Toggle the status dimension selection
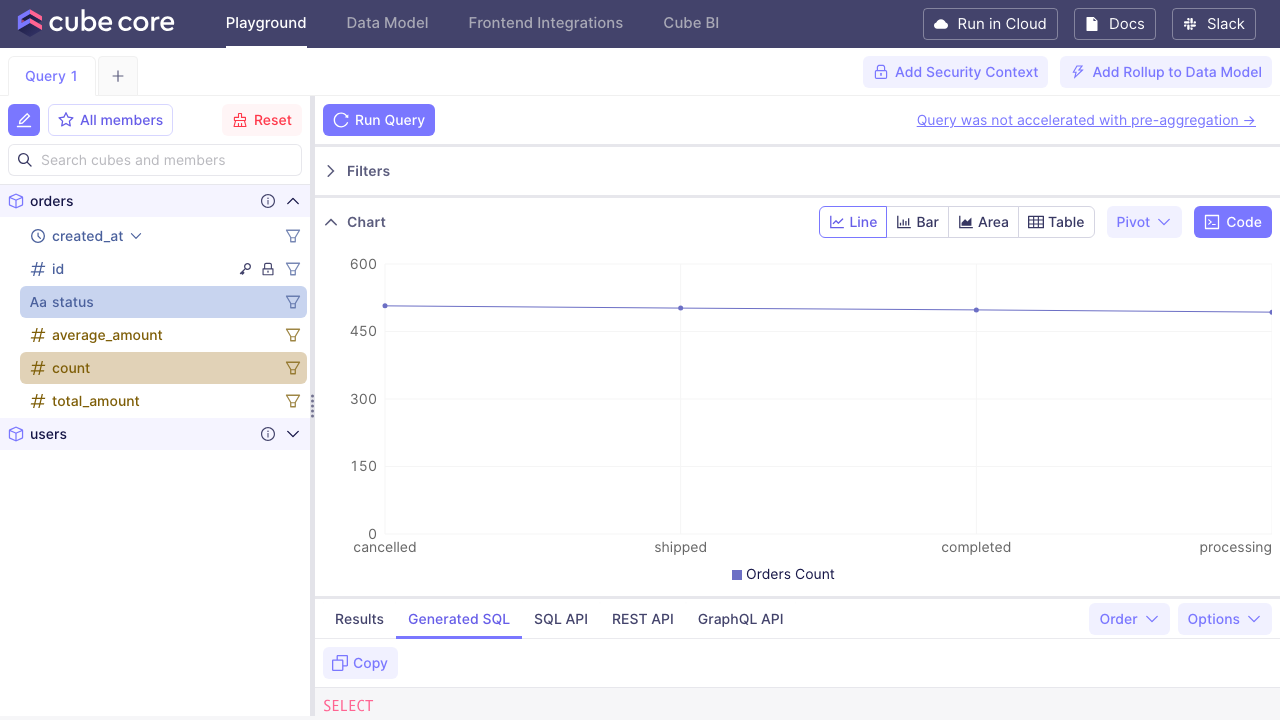Screen dimensions: 1280x720 pyautogui.click(x=163, y=302)
